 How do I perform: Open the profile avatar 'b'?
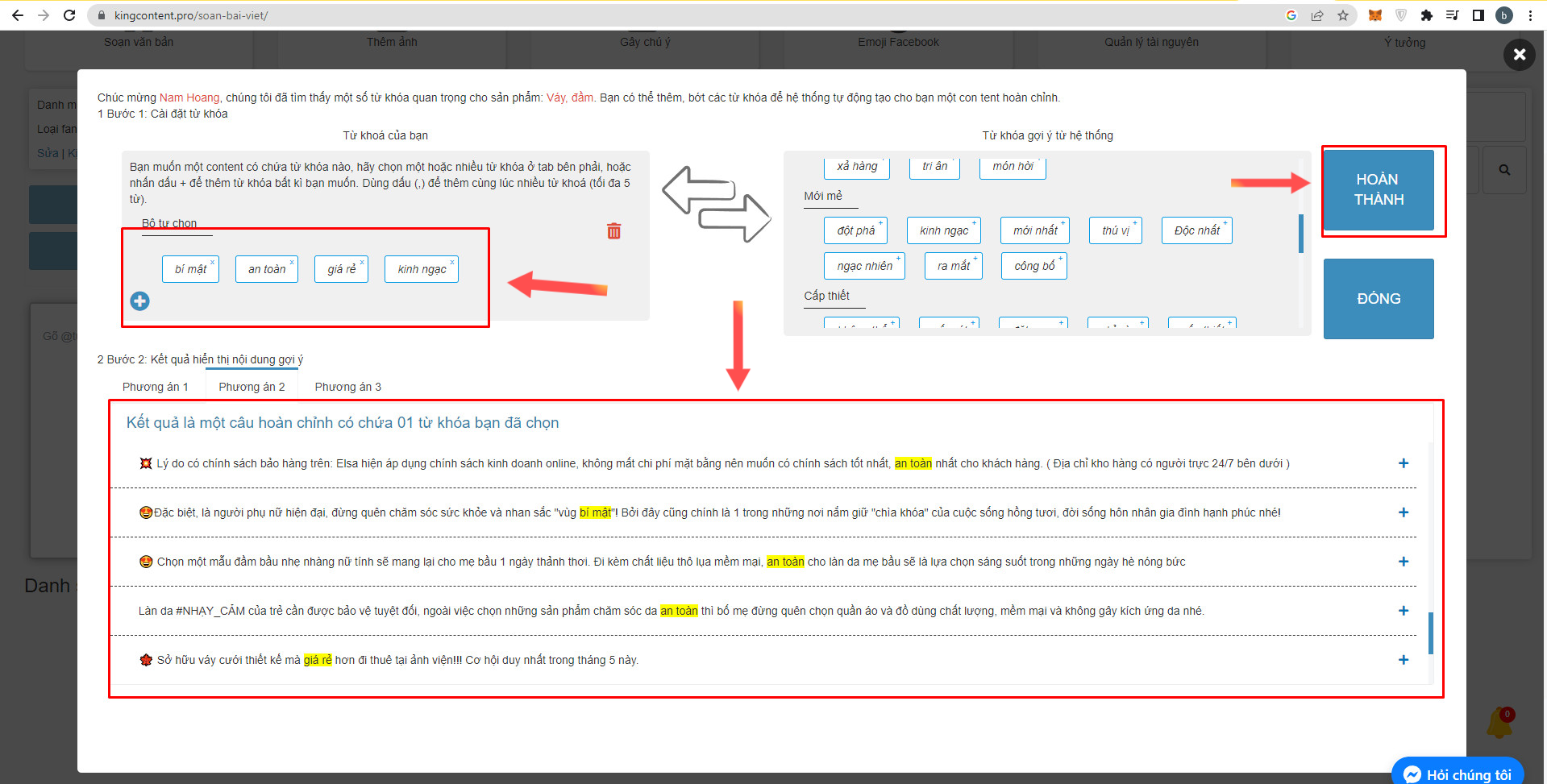1504,15
